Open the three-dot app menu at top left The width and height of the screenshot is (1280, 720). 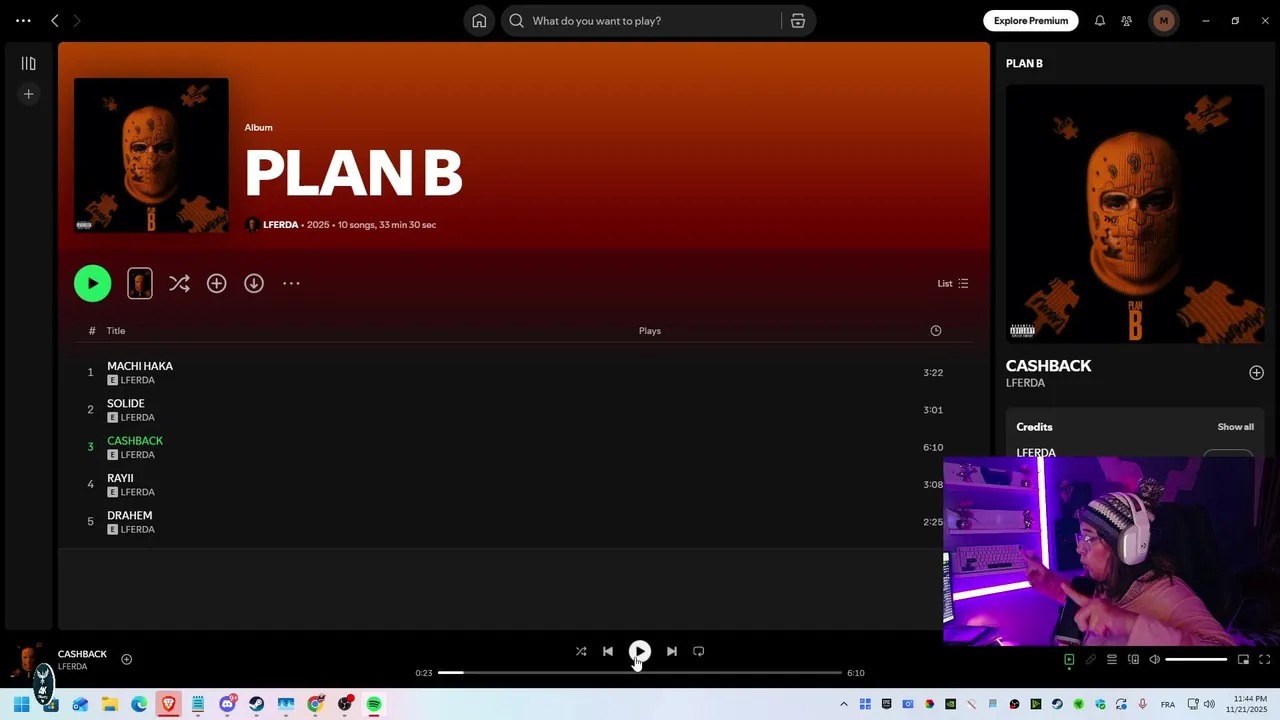pos(23,21)
